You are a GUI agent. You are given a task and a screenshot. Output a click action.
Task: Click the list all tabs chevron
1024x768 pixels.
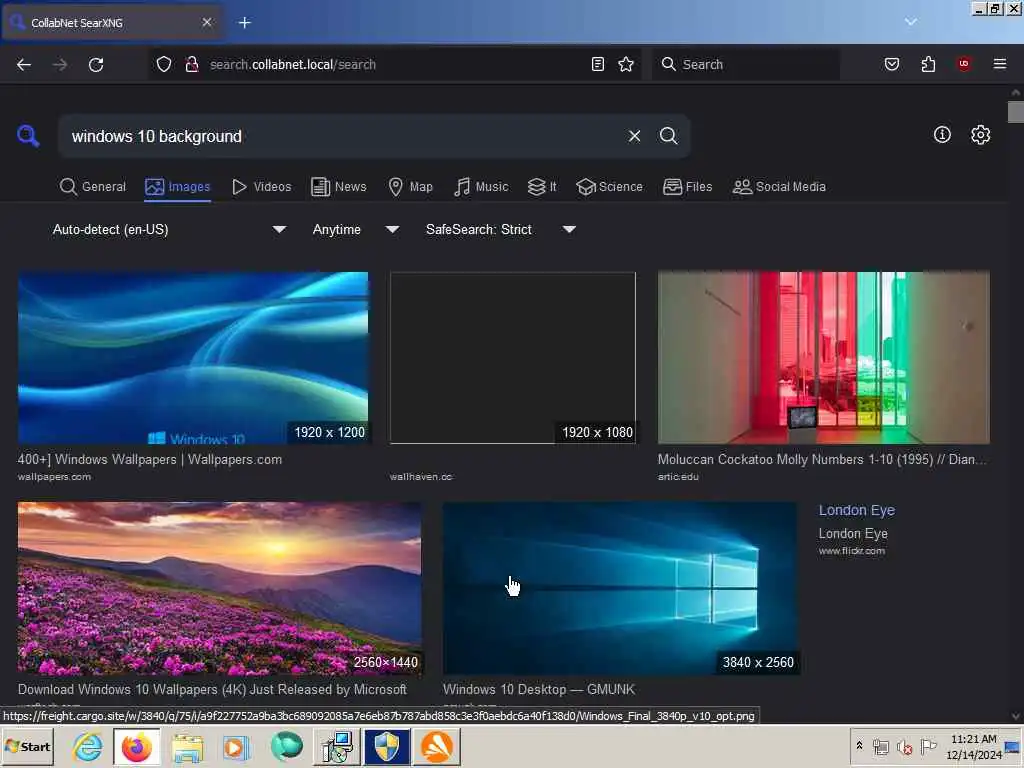(x=910, y=22)
